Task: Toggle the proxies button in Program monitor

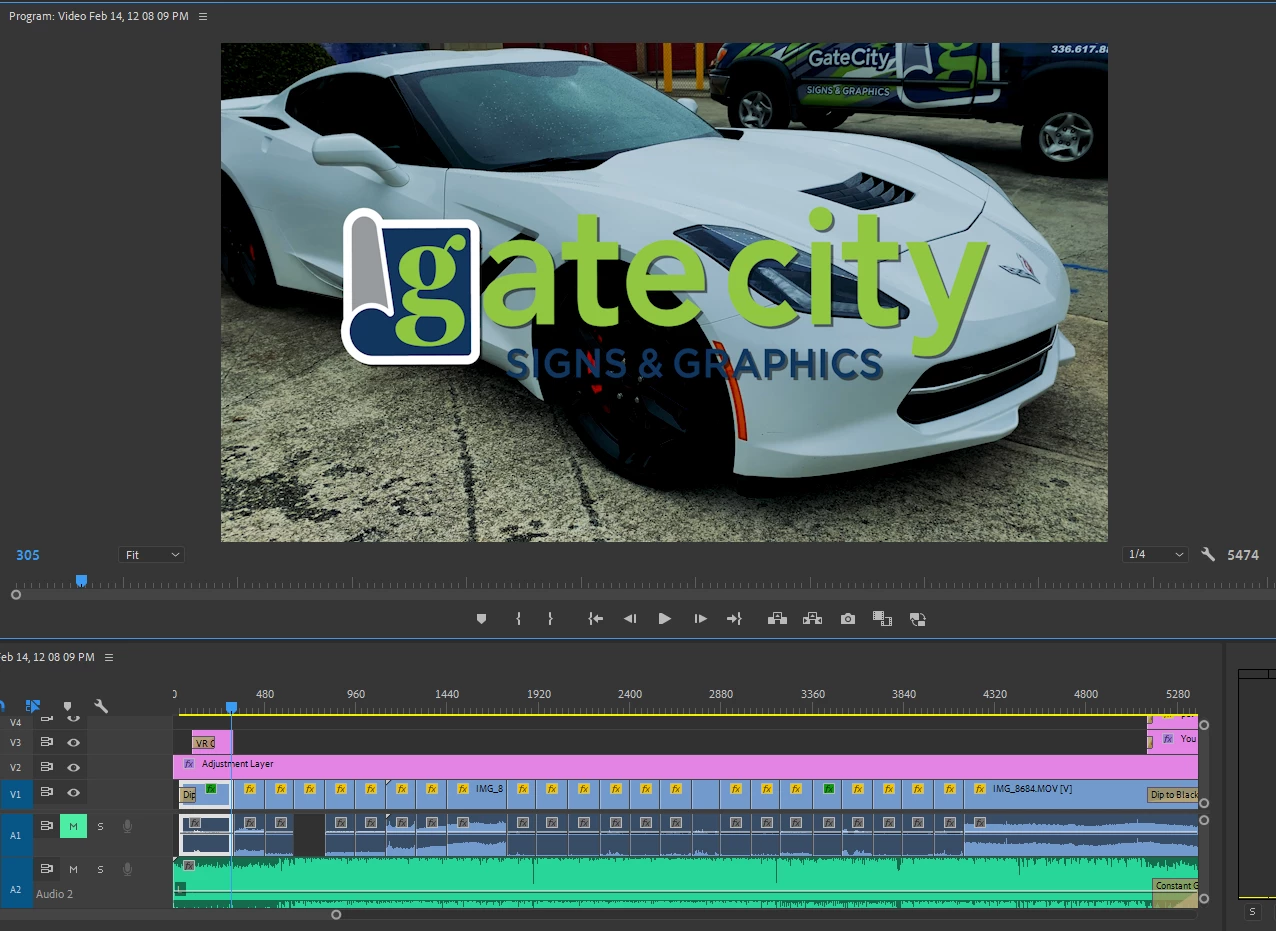Action: pyautogui.click(x=917, y=619)
